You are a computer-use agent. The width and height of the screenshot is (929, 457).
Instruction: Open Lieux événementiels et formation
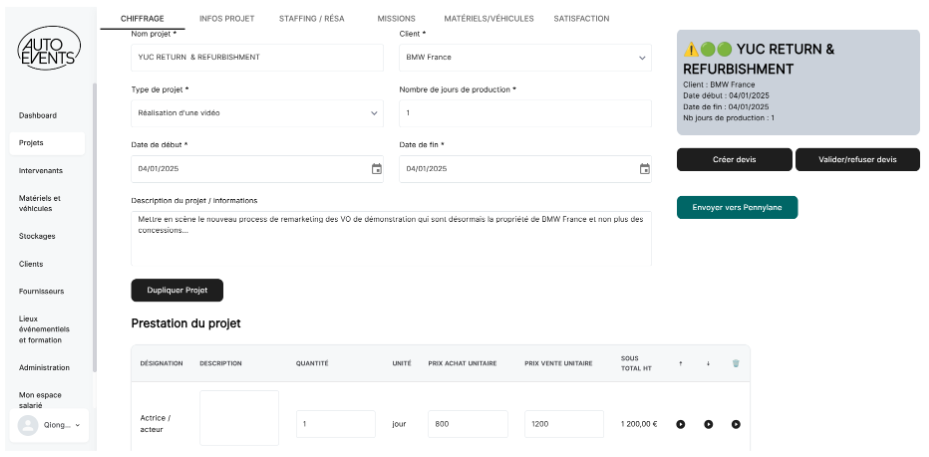pos(44,329)
